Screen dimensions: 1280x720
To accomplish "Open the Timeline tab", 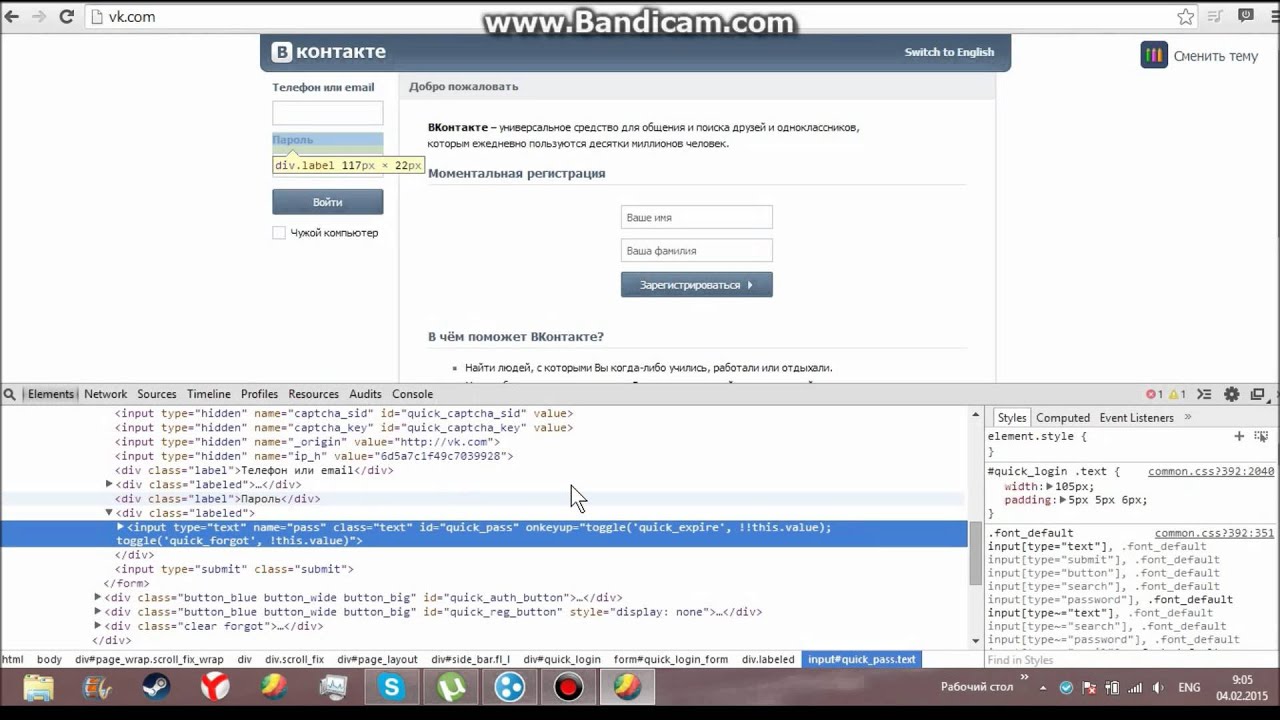I will click(x=209, y=394).
